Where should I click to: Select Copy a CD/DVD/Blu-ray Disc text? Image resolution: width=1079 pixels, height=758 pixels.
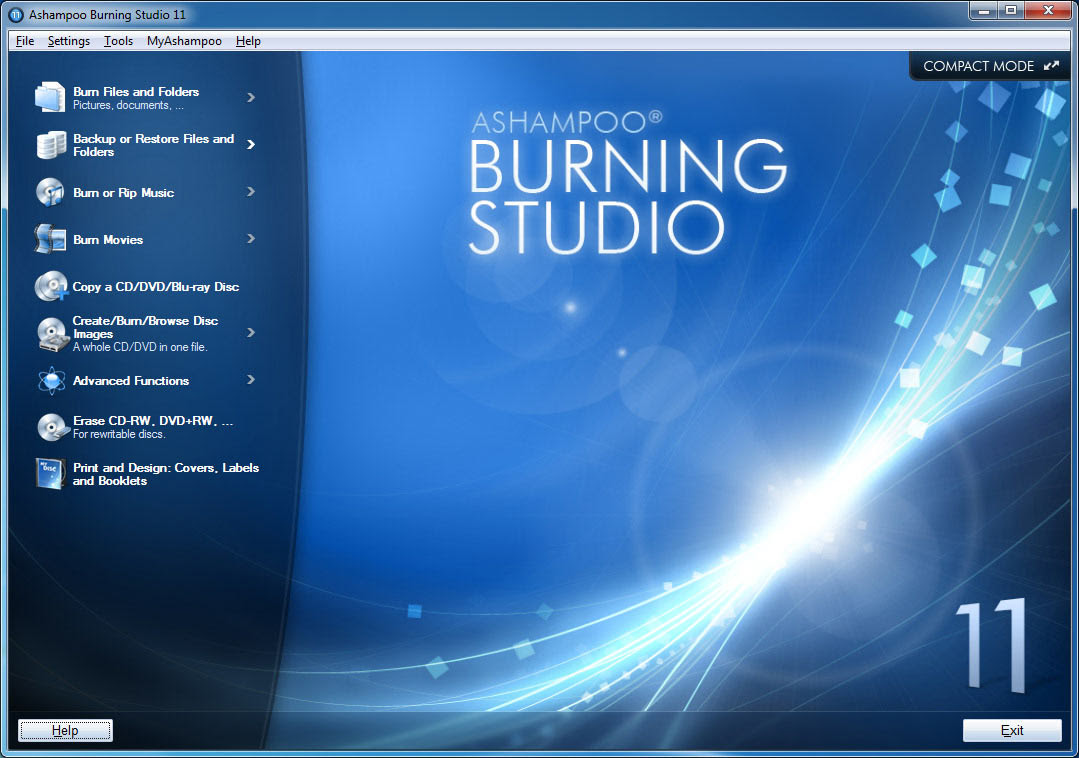coord(156,287)
